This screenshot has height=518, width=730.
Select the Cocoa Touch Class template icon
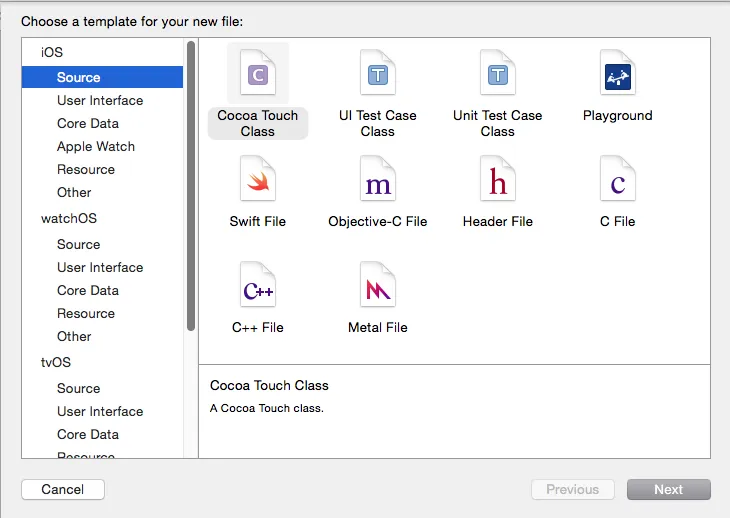(x=258, y=73)
